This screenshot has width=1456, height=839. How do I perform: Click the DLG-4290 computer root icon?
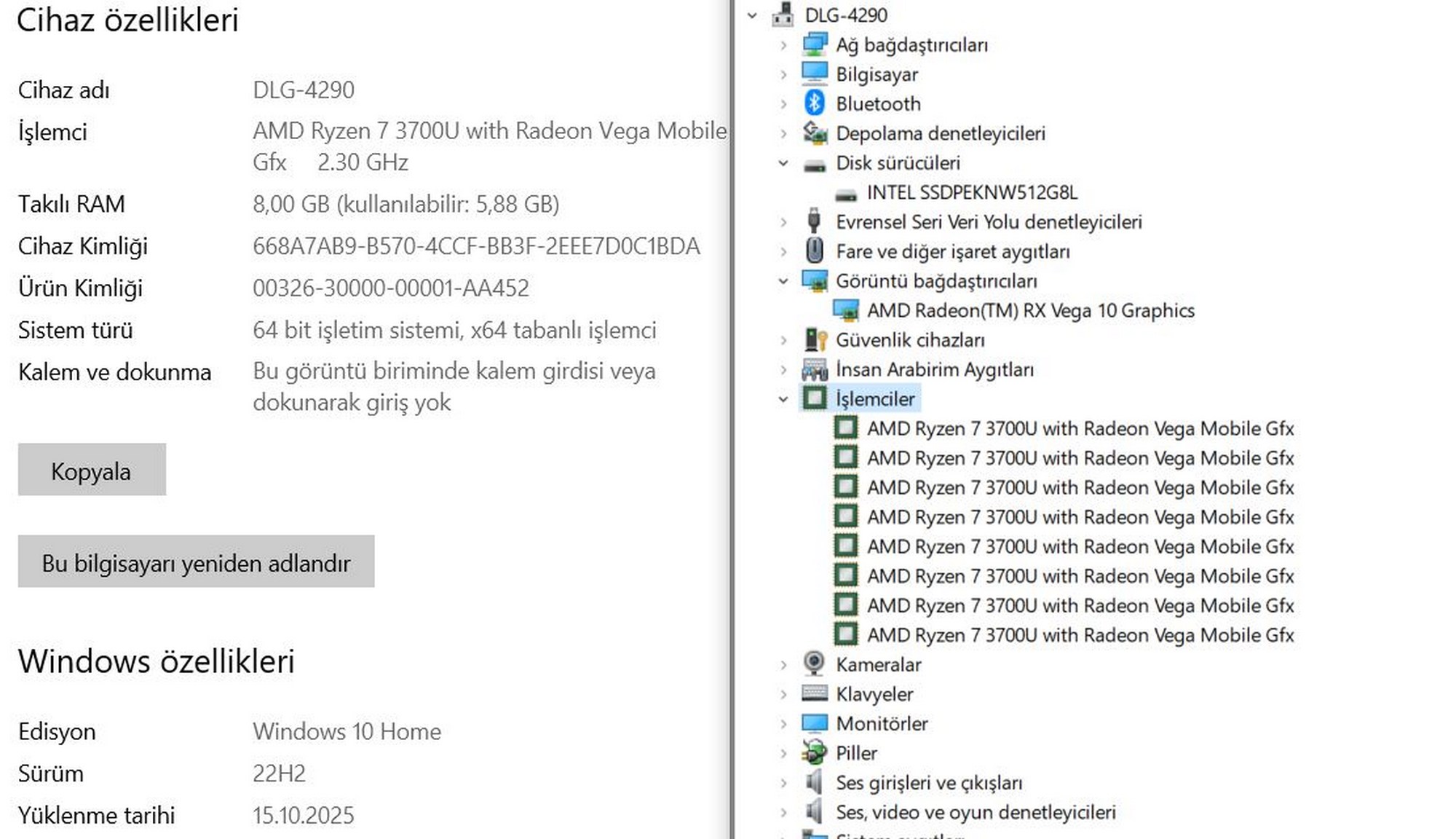click(783, 15)
